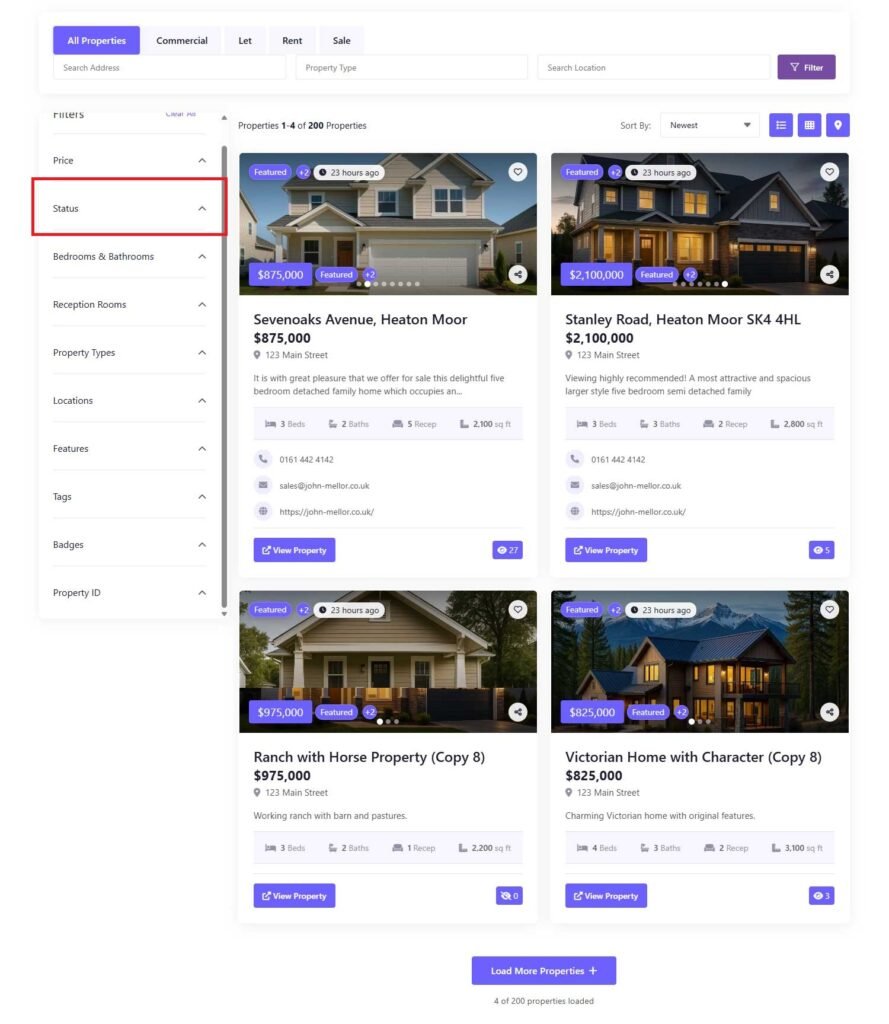Collapse the Price filter section

pos(202,161)
